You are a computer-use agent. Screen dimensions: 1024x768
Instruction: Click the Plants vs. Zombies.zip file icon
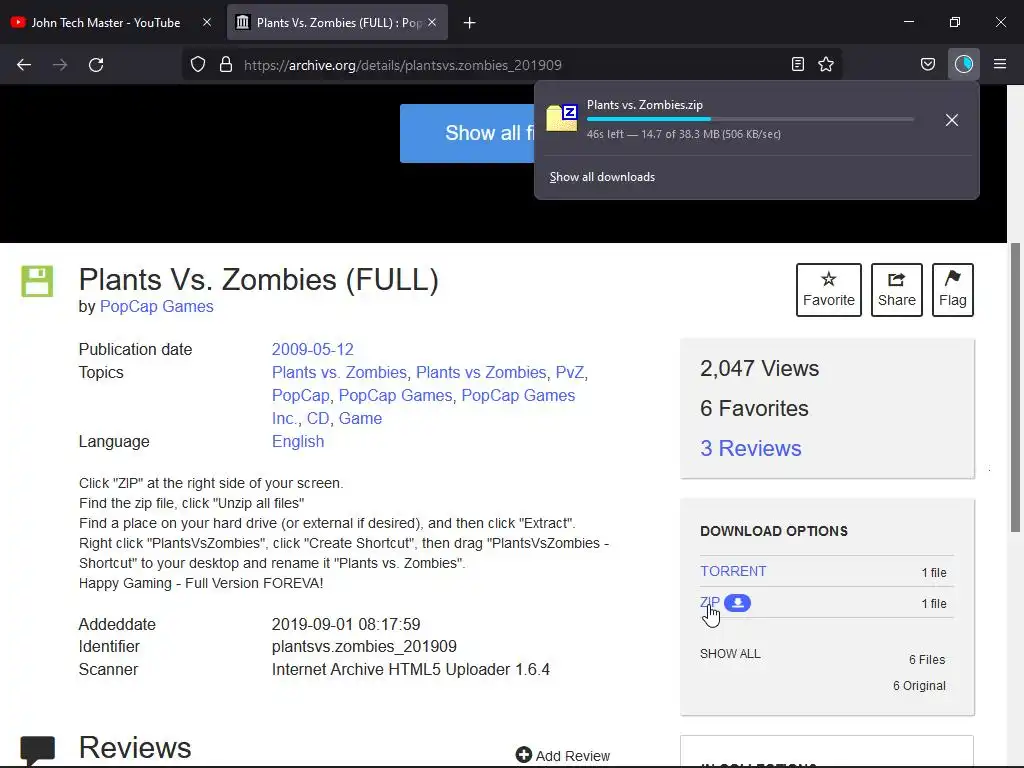point(562,118)
